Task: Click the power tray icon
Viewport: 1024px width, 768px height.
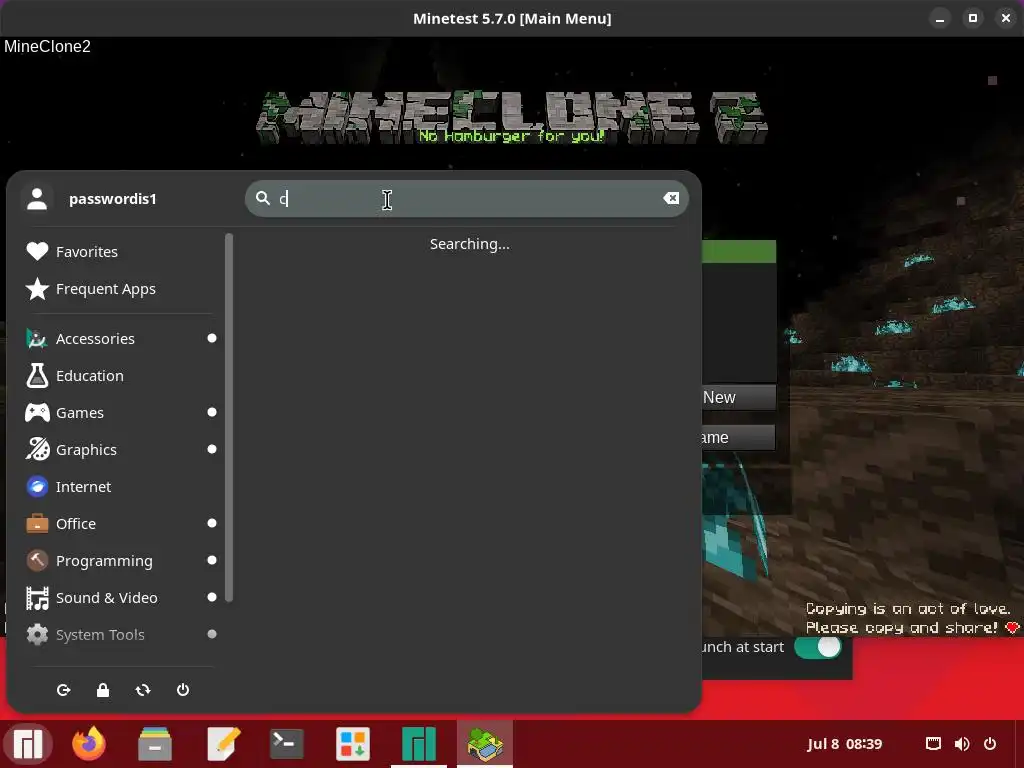Action: click(990, 744)
